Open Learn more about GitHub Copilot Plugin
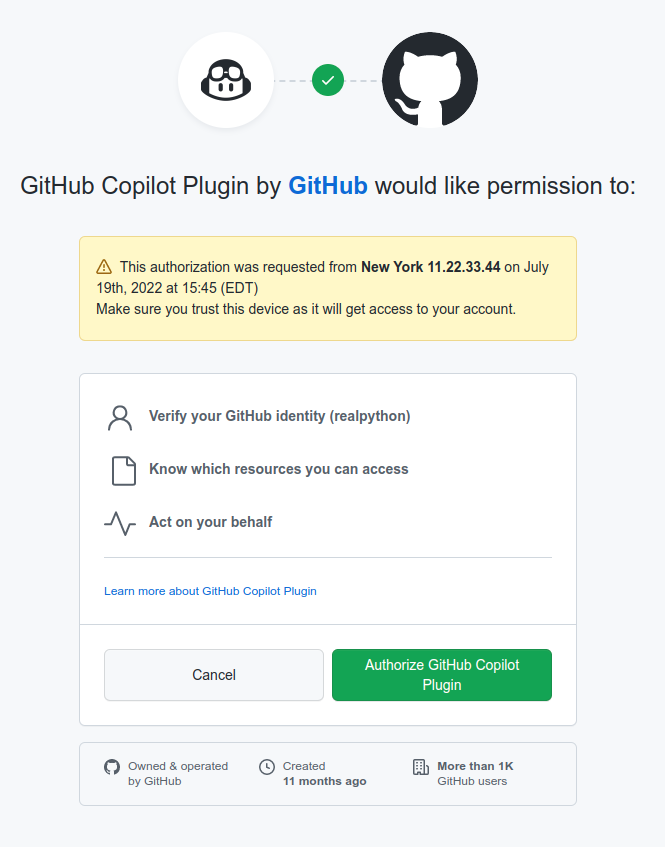Image resolution: width=665 pixels, height=847 pixels. [210, 591]
